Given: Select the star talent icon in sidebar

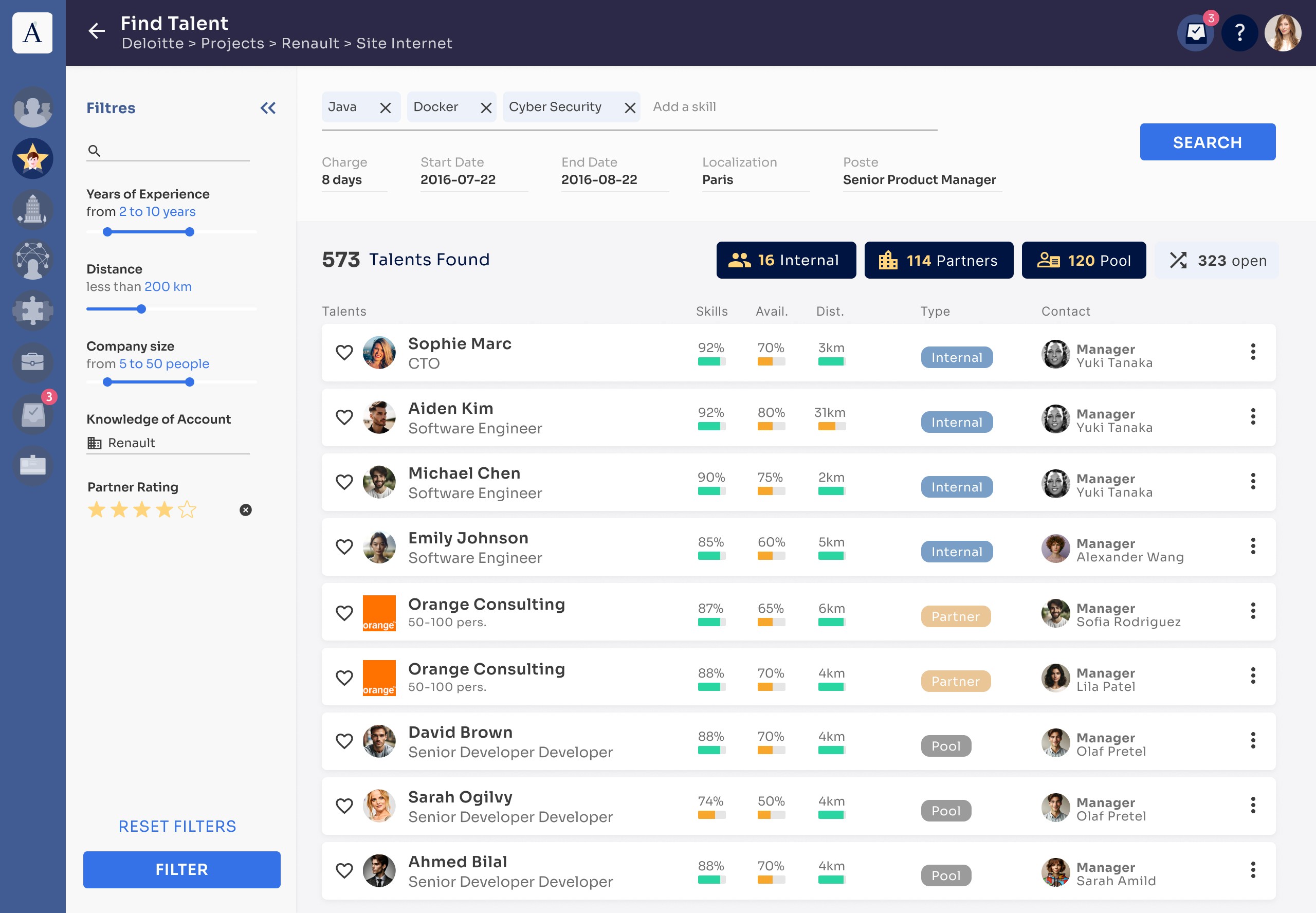Looking at the screenshot, I should tap(32, 158).
